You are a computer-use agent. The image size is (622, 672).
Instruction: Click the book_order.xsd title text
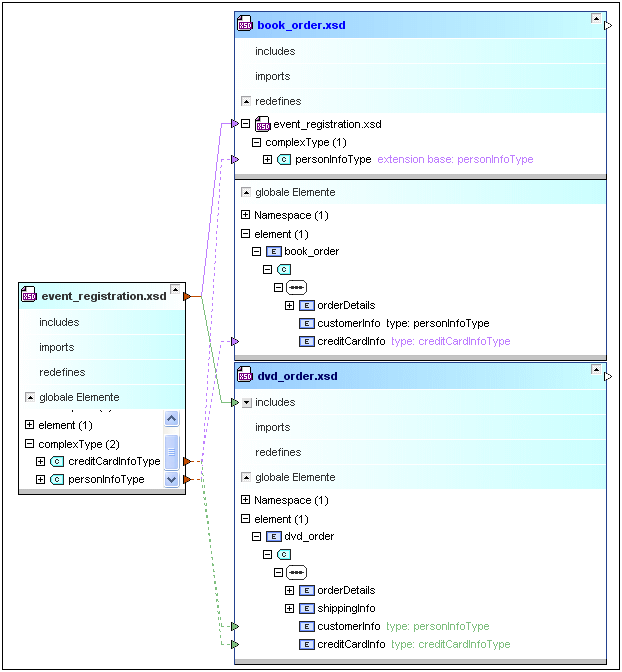(301, 25)
